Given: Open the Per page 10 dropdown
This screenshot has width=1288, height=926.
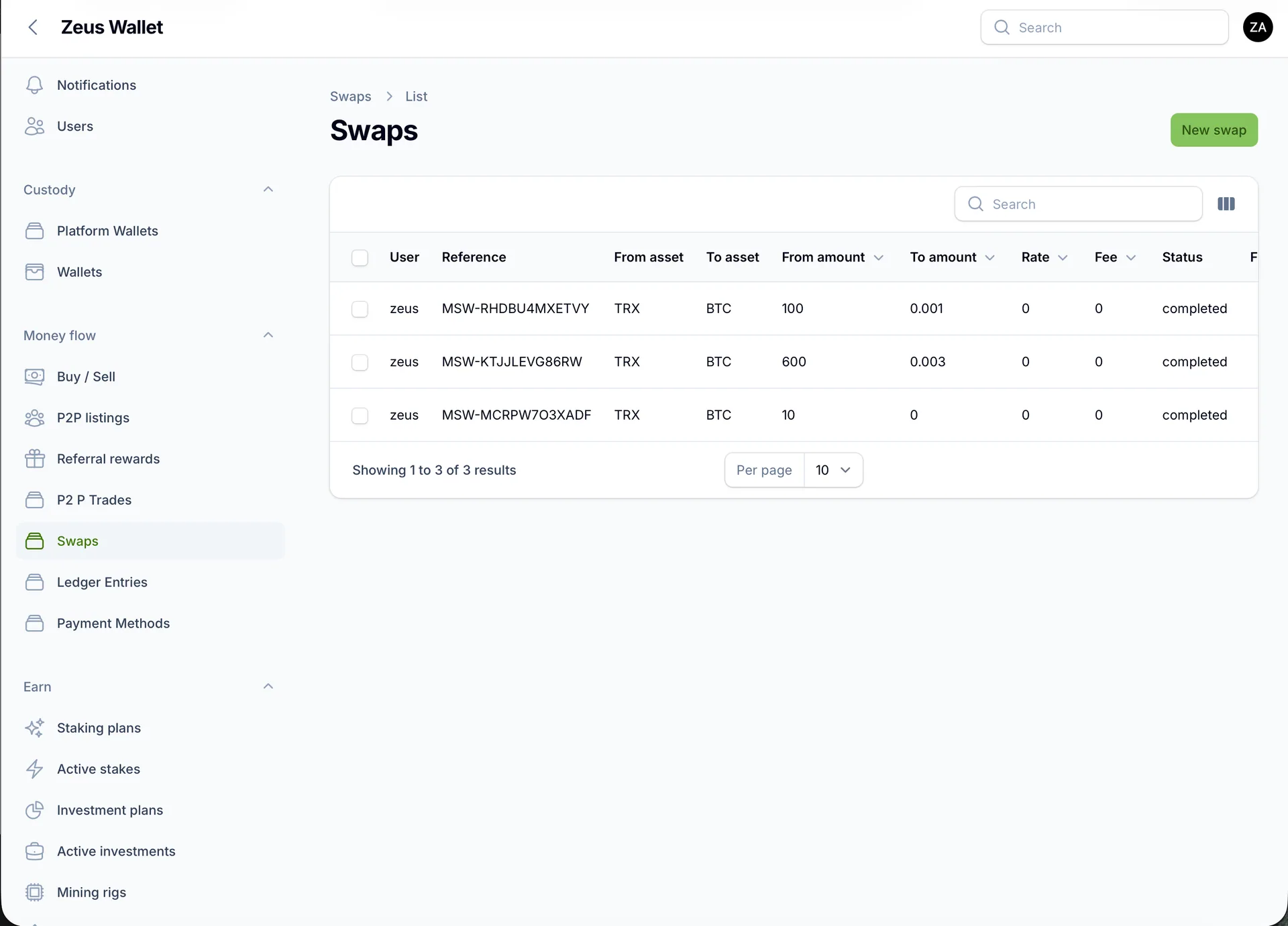Looking at the screenshot, I should point(833,470).
